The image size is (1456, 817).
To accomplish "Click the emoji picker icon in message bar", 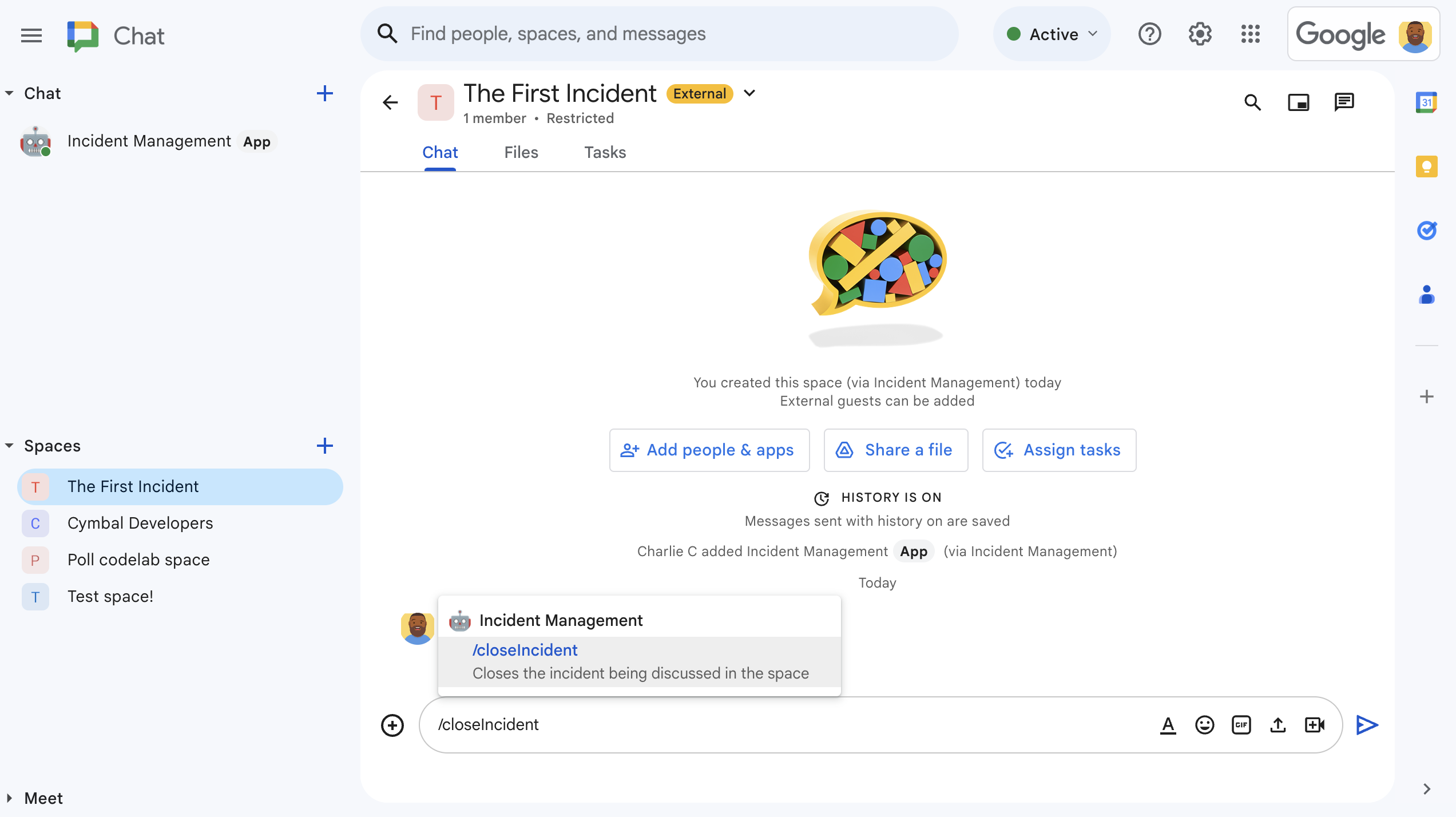I will tap(1205, 725).
